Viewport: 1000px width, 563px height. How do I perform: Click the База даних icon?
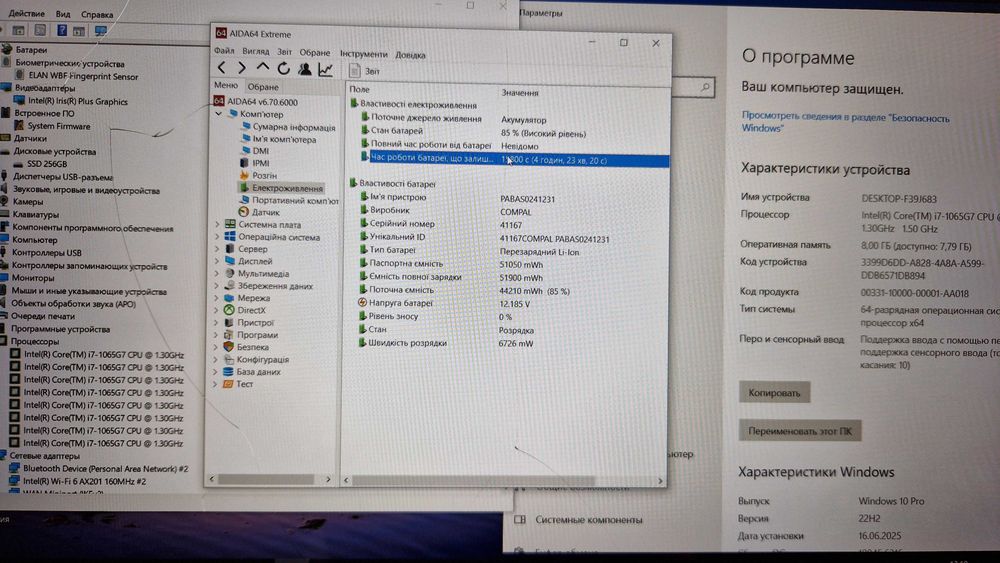pos(228,372)
